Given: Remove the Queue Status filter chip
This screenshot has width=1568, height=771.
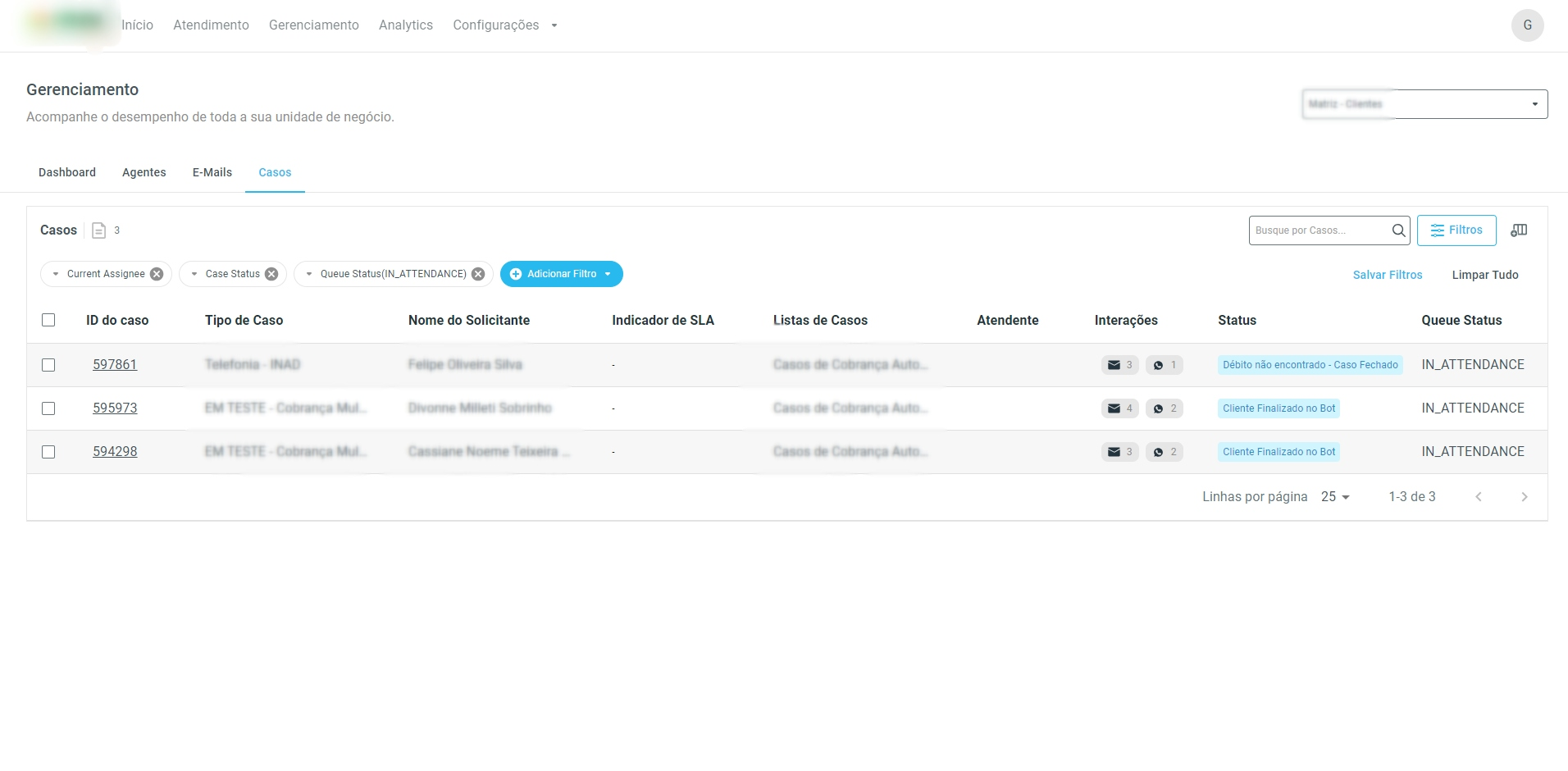Looking at the screenshot, I should 478,274.
